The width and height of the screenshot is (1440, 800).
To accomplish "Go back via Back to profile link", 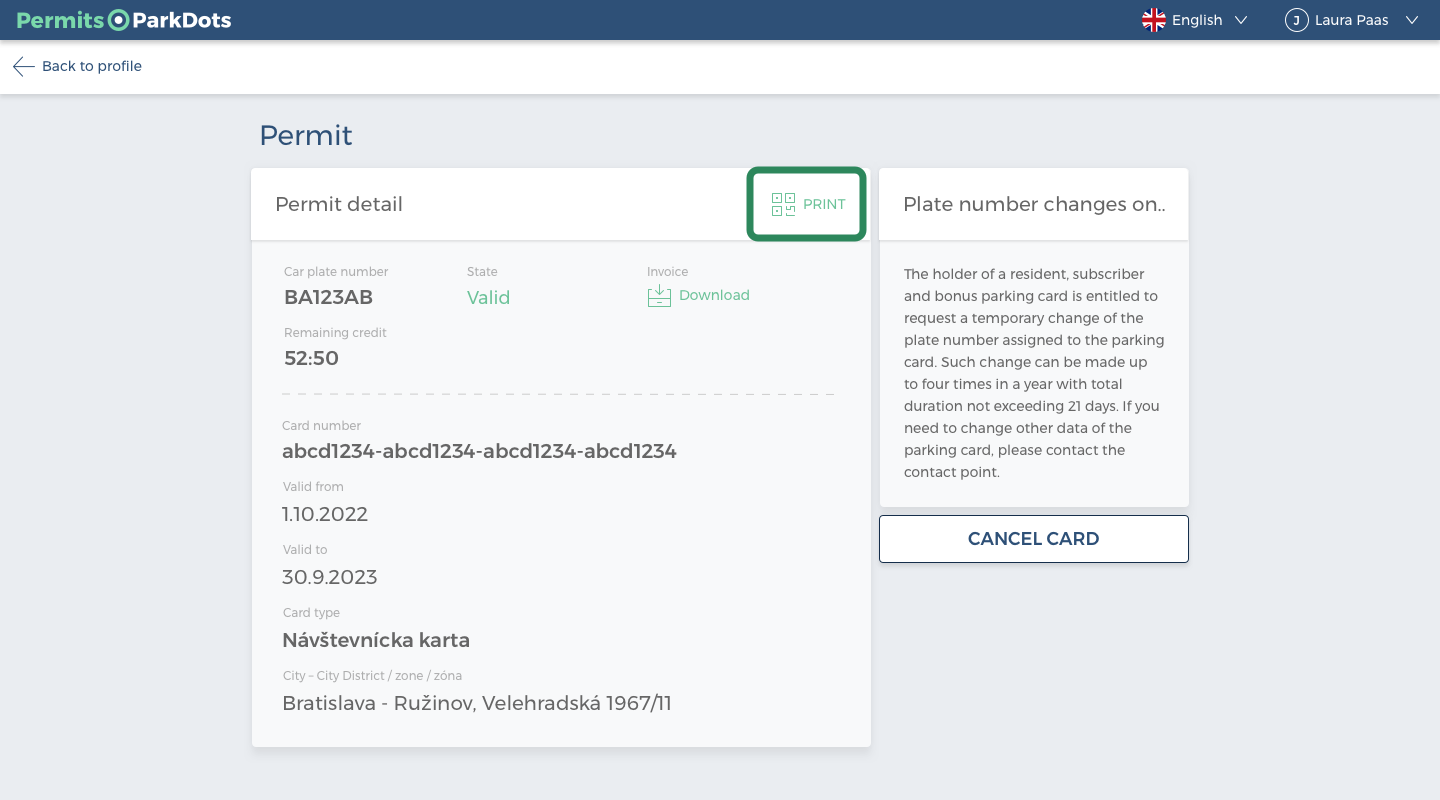I will point(92,66).
